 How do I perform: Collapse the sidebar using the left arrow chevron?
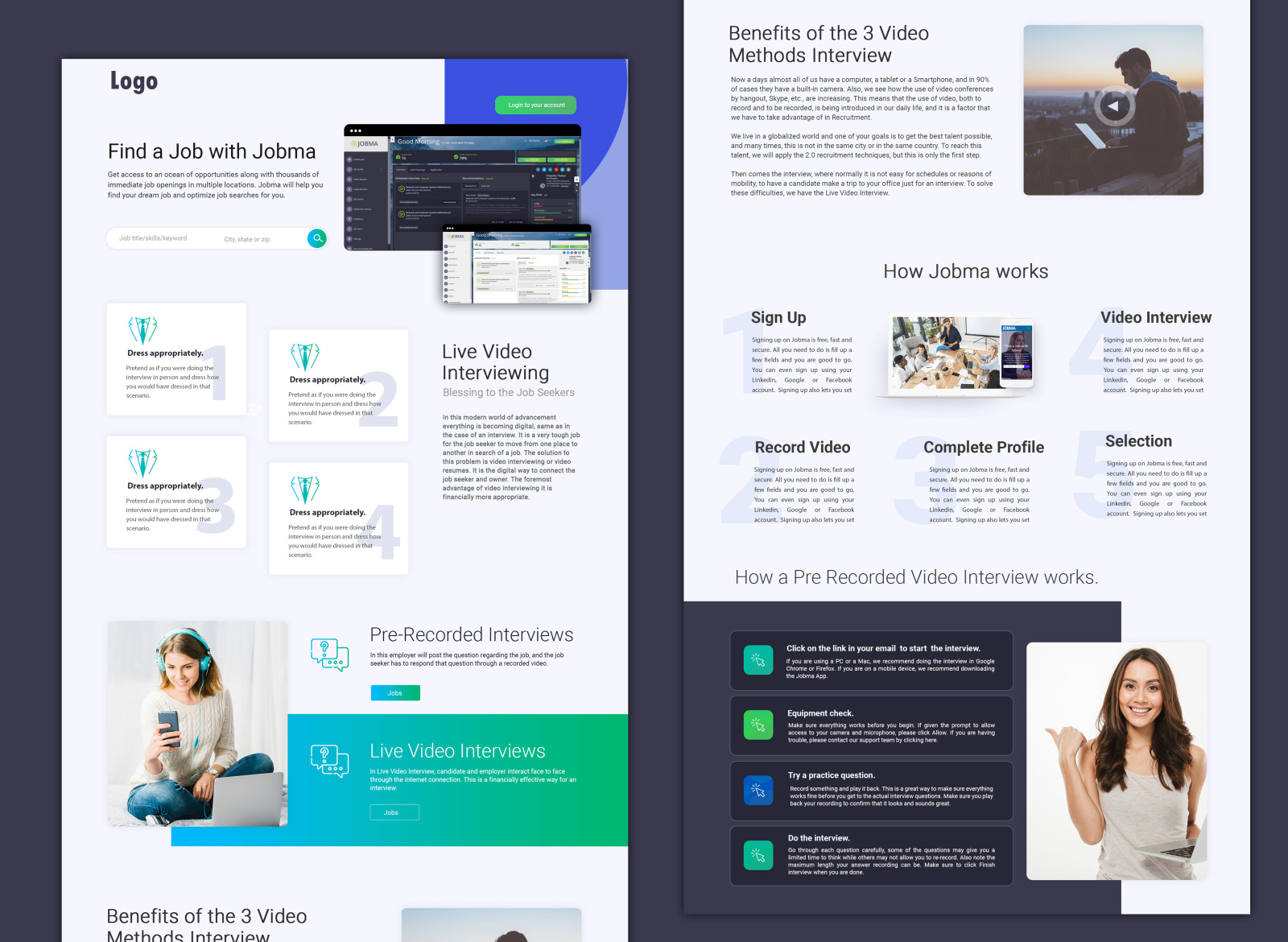coord(393,139)
